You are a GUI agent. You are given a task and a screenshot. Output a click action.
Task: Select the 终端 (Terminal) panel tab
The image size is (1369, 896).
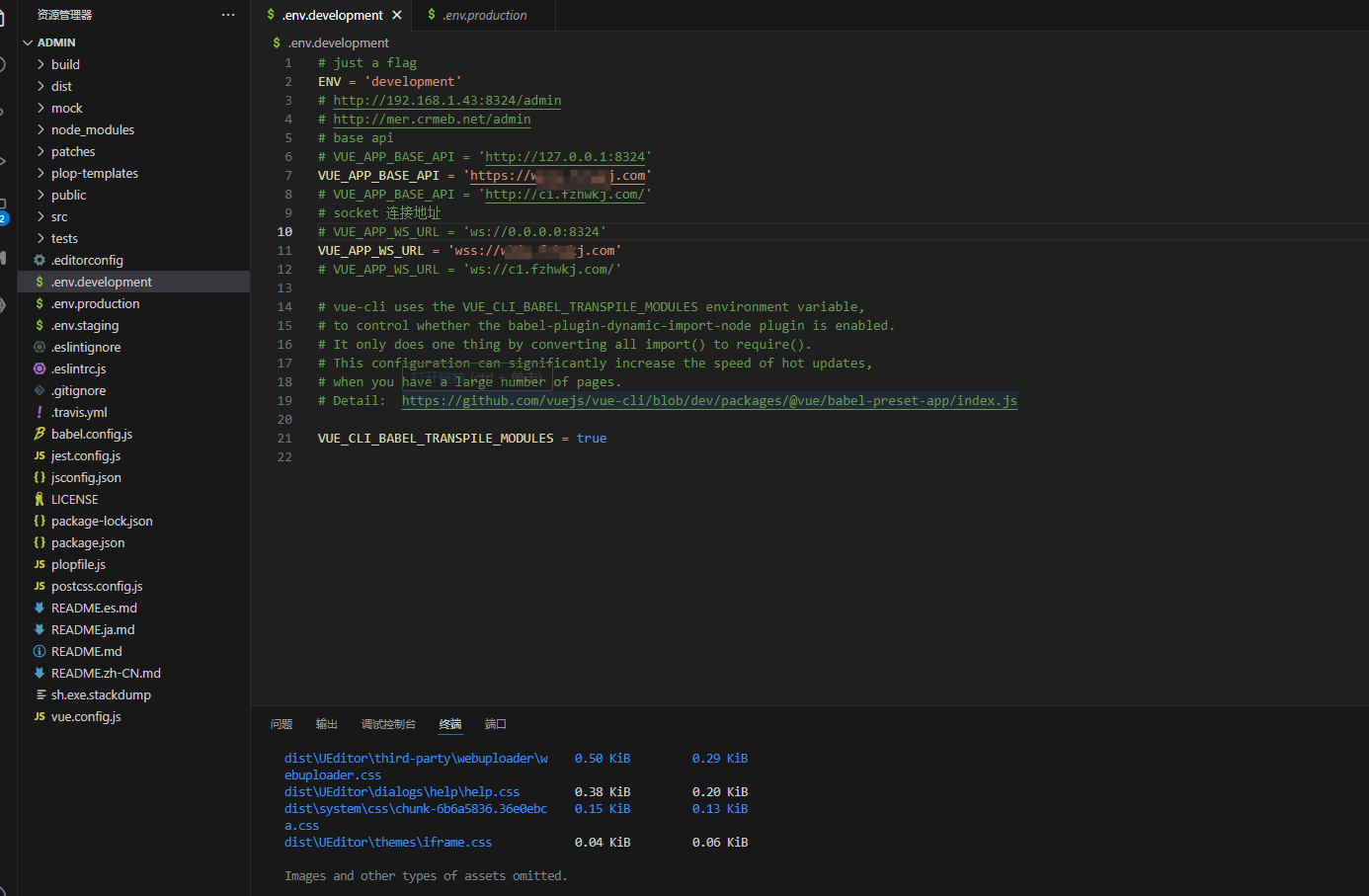pyautogui.click(x=450, y=724)
